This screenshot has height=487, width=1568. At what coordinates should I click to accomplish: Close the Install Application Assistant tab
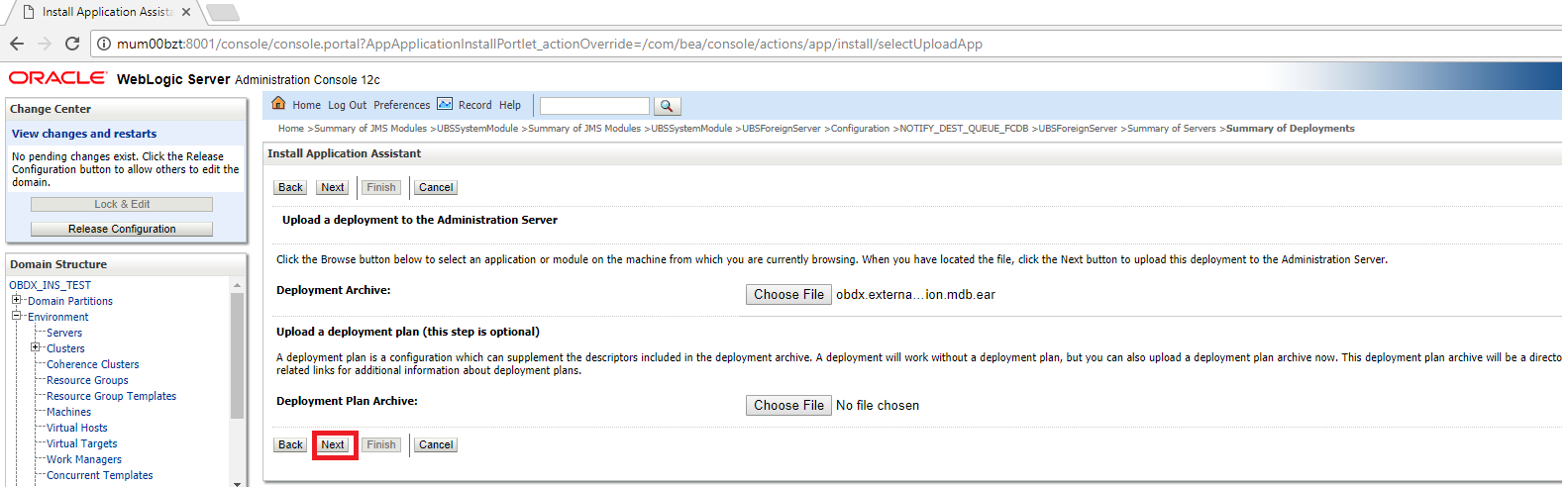pyautogui.click(x=186, y=12)
